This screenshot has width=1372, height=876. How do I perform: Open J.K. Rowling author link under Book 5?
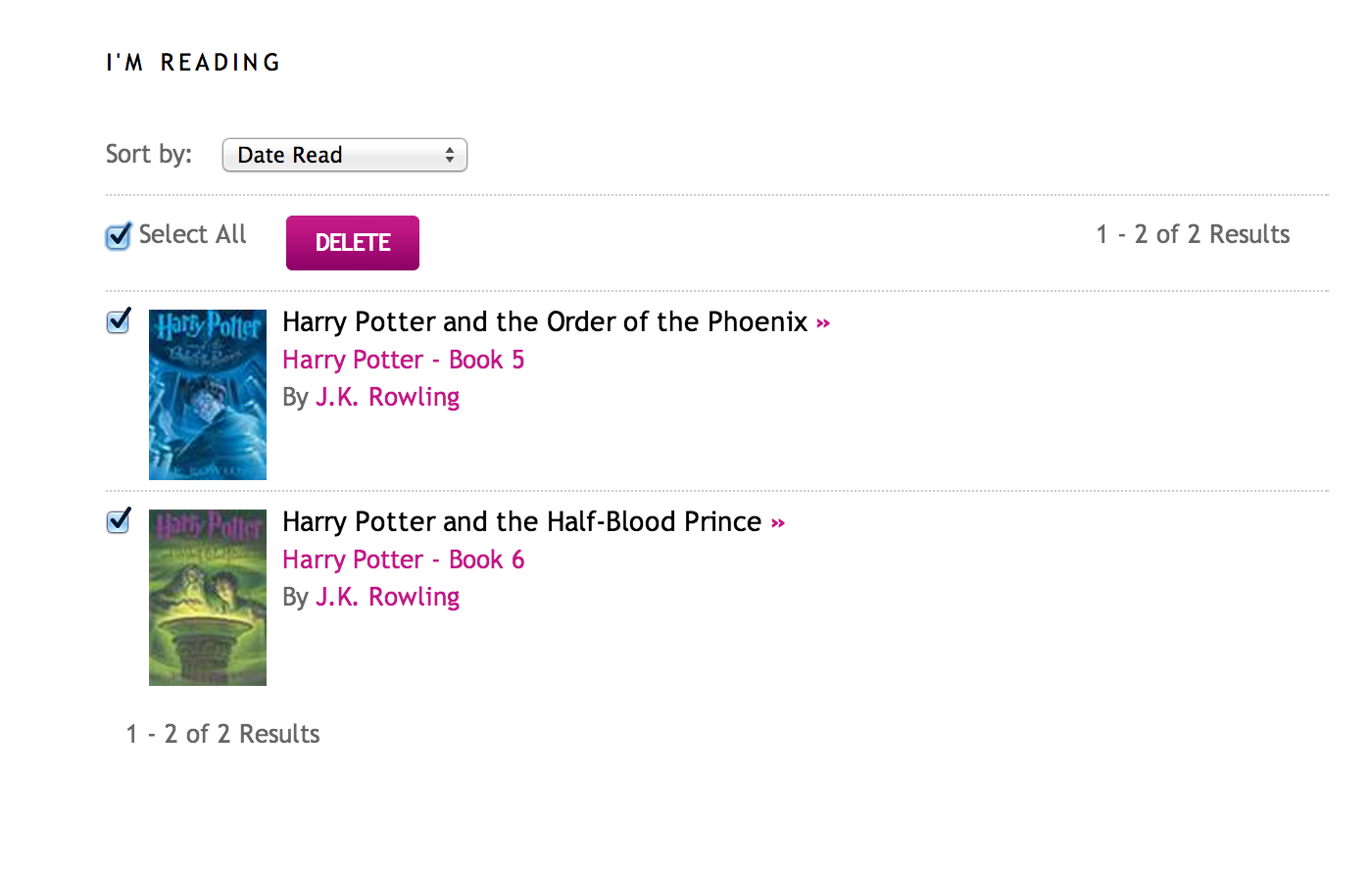(x=387, y=397)
